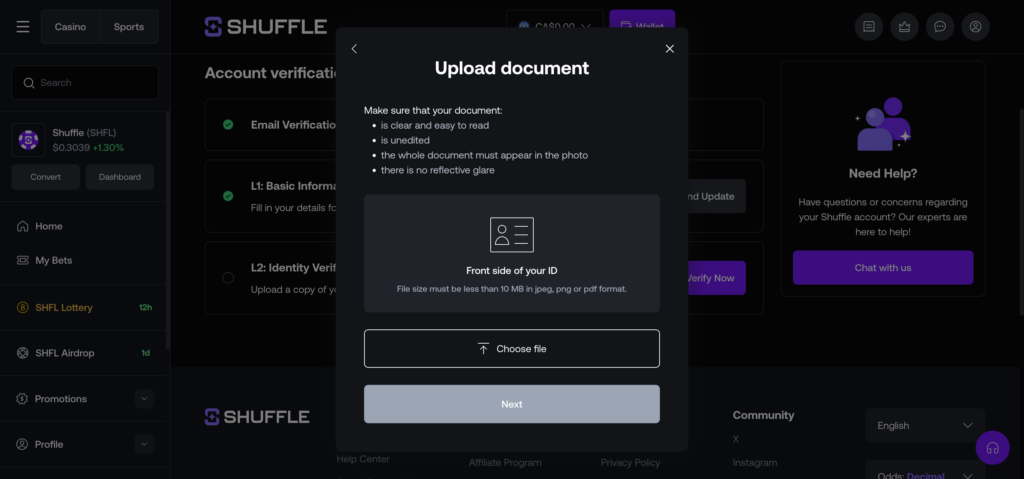Open the Instagram community link
The width and height of the screenshot is (1024, 479).
[755, 463]
